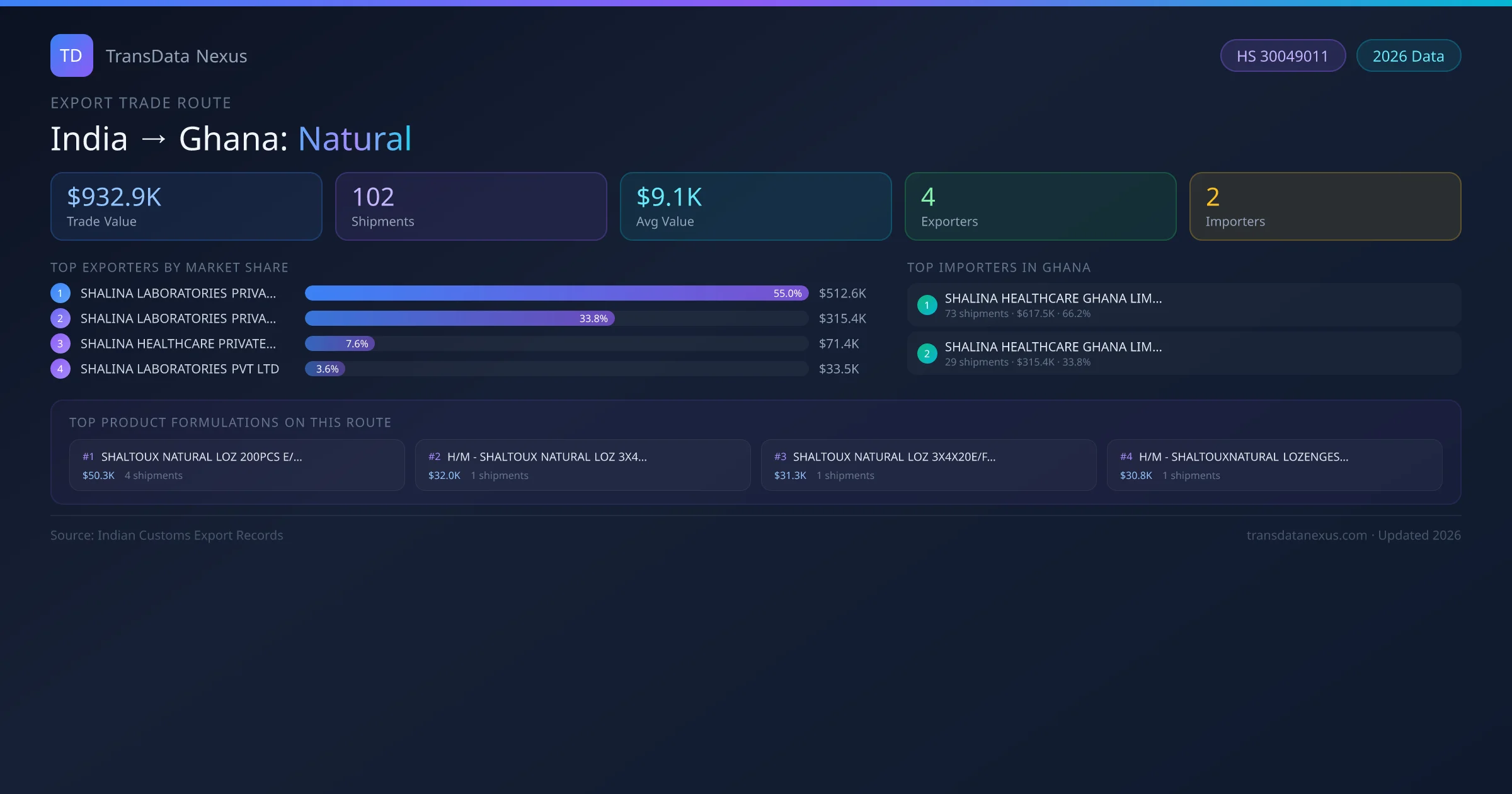Click the TD logo icon
The height and width of the screenshot is (794, 1512).
click(71, 55)
